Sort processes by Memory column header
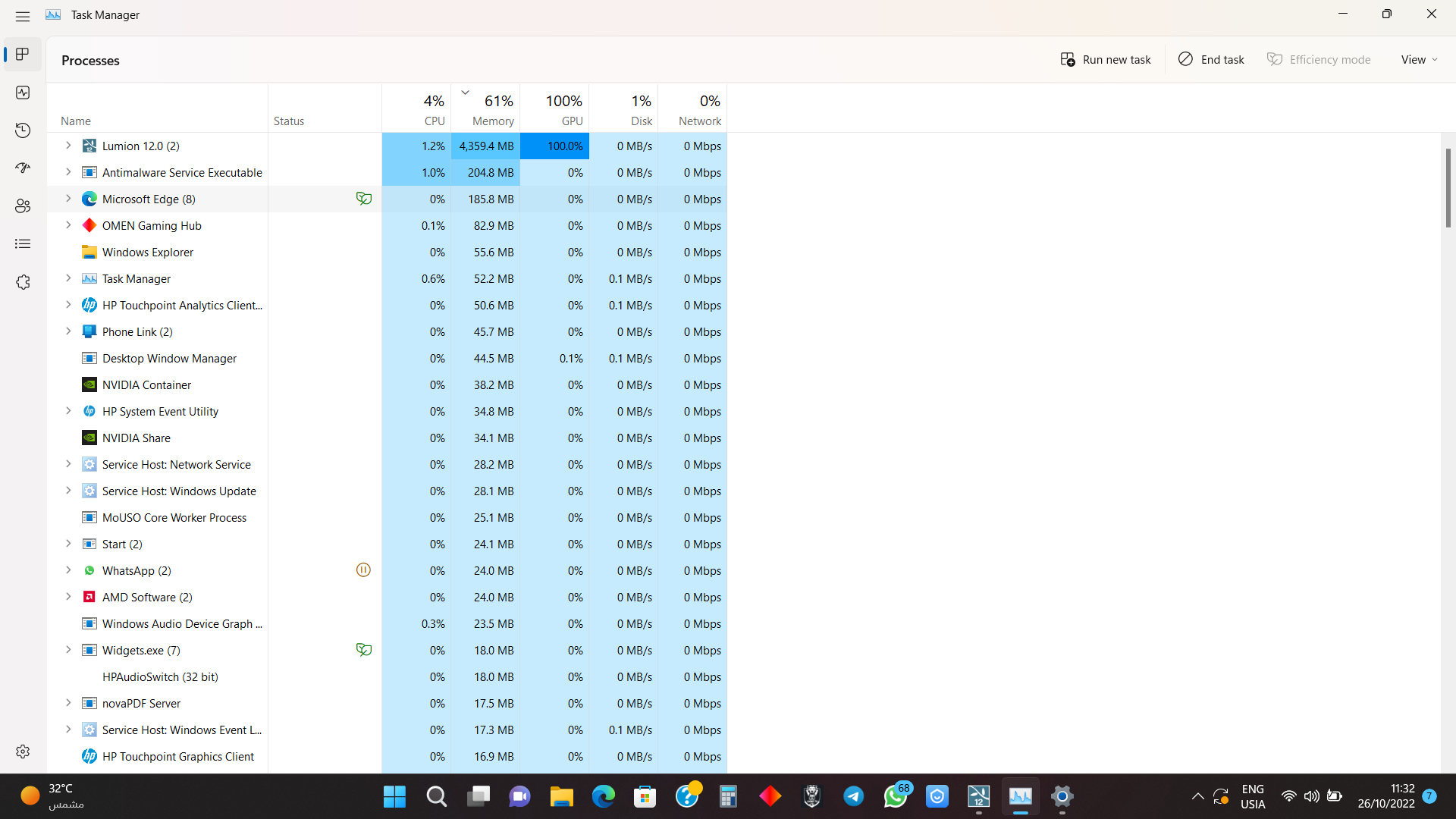Screen dimensions: 1456x819 click(x=485, y=108)
